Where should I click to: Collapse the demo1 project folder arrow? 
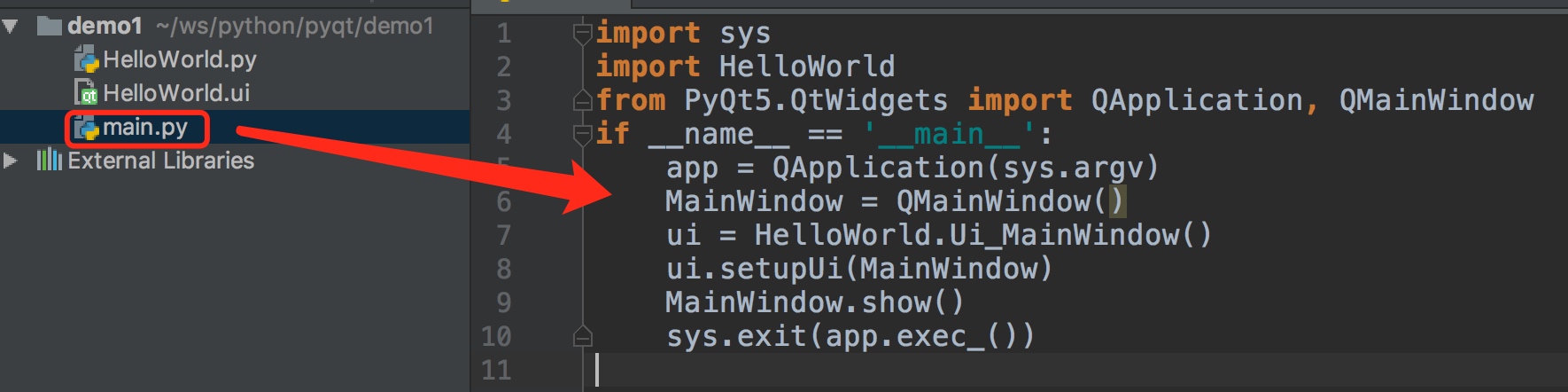11,26
